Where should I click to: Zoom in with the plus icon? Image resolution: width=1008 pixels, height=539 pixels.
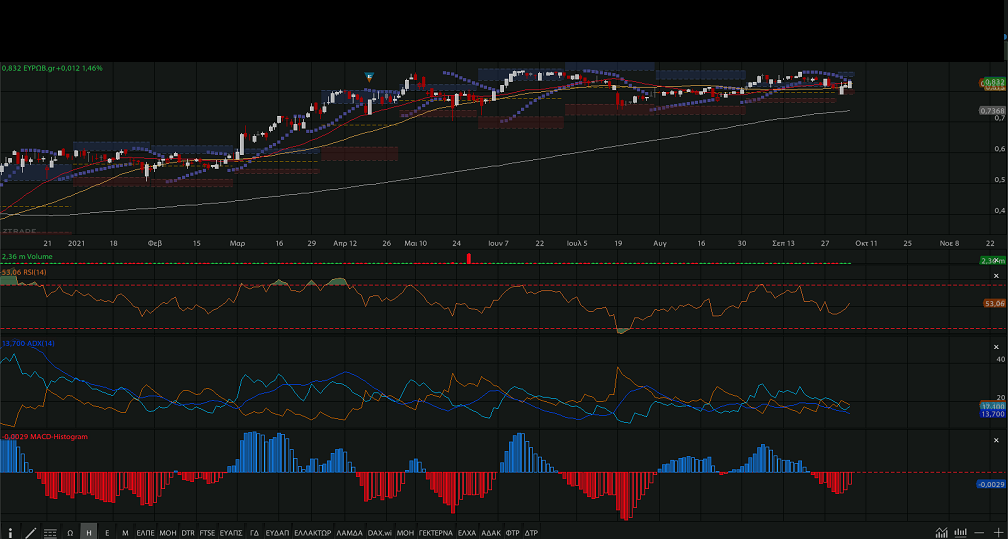(x=996, y=533)
